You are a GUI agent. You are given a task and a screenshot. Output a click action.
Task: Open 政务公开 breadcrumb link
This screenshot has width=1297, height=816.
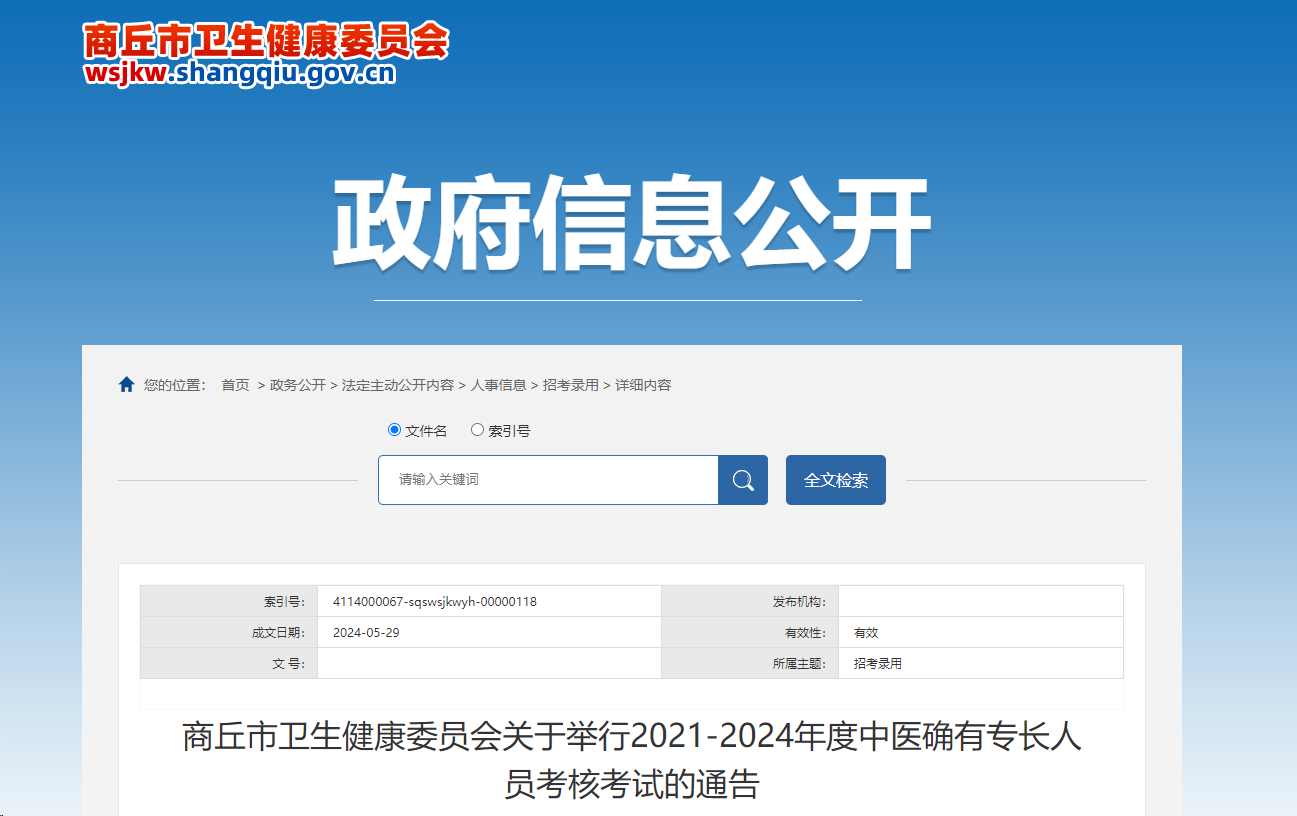click(298, 385)
